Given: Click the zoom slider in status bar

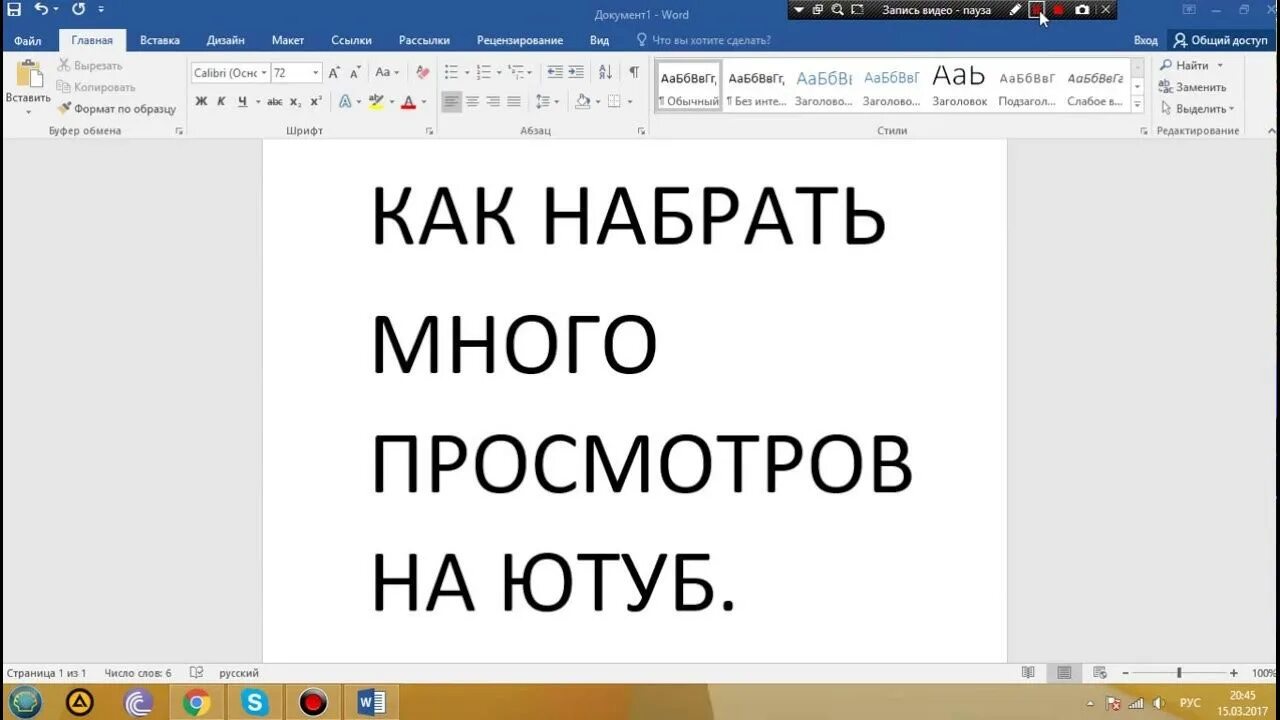Looking at the screenshot, I should [1179, 673].
